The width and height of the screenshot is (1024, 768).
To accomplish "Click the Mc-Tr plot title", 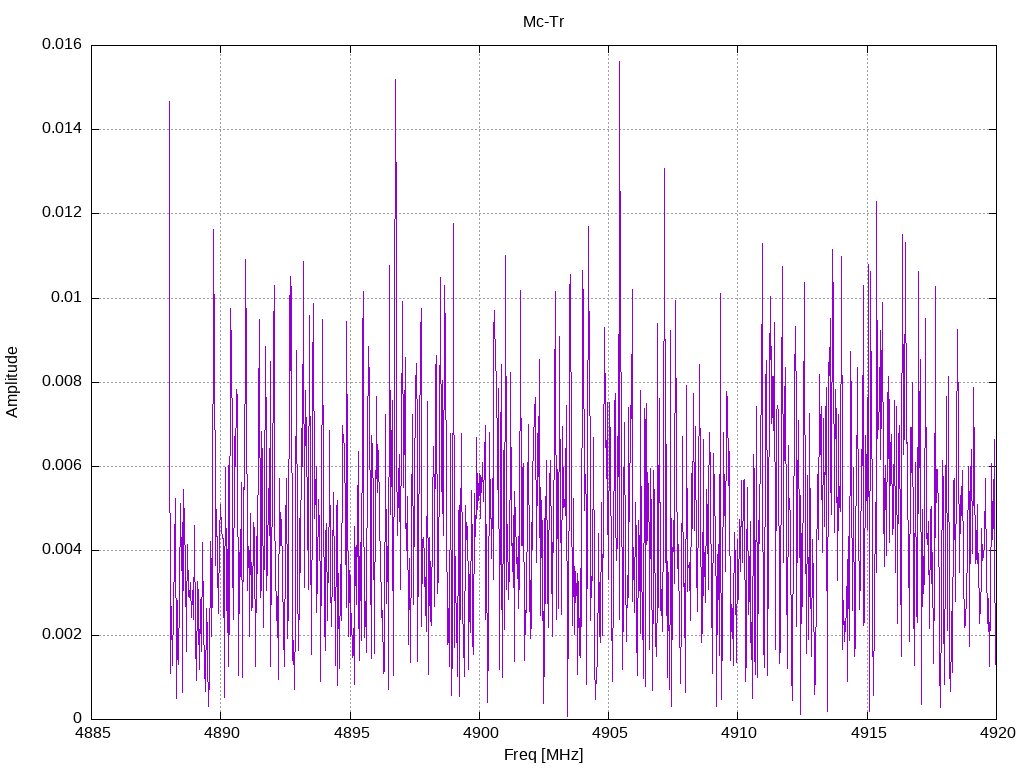I will coord(543,22).
